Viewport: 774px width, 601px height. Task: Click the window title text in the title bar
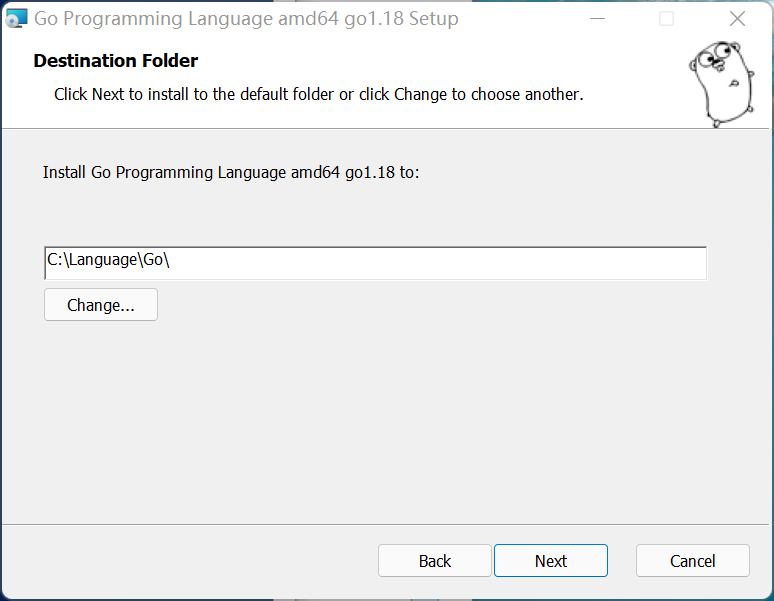click(246, 18)
